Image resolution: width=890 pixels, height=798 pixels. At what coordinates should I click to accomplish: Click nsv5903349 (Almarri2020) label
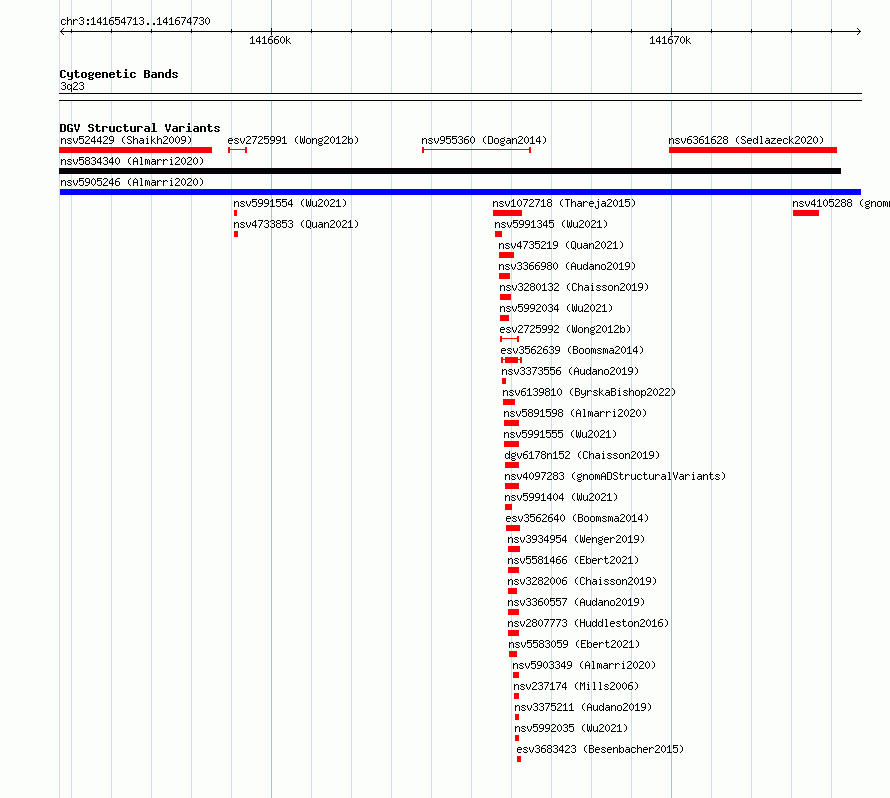tap(584, 665)
